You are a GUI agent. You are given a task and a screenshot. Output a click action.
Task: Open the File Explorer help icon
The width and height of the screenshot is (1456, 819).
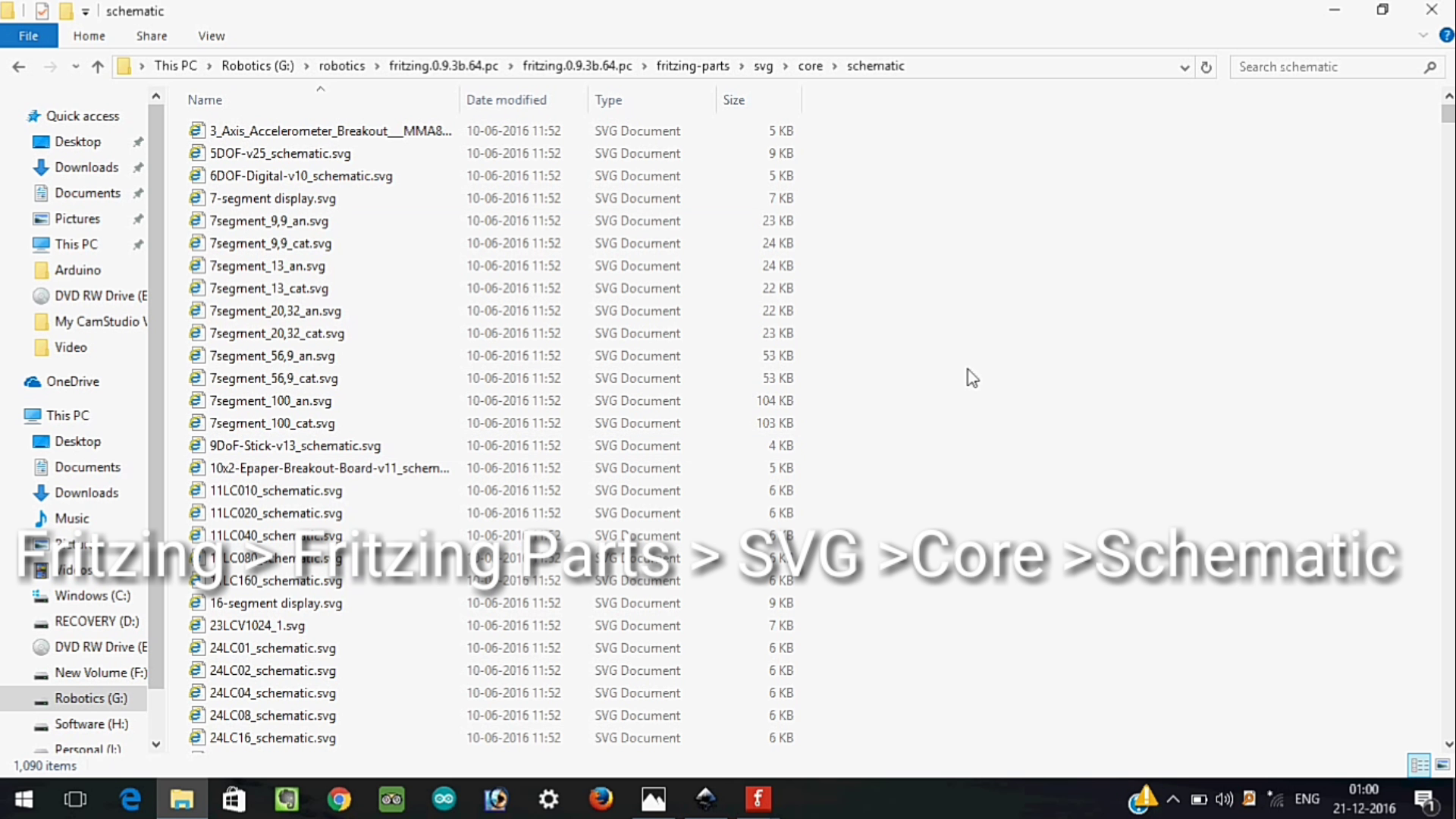1446,35
